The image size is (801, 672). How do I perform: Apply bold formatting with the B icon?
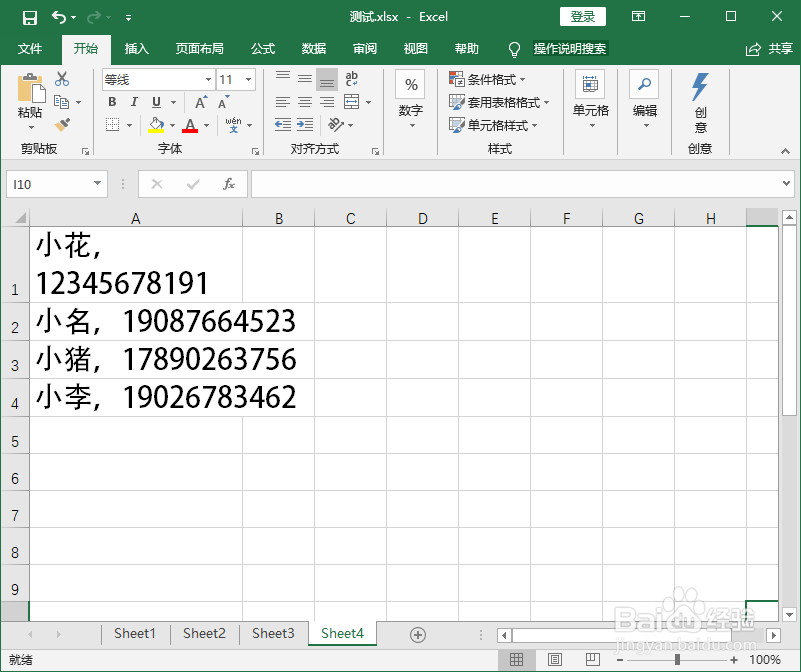click(112, 101)
